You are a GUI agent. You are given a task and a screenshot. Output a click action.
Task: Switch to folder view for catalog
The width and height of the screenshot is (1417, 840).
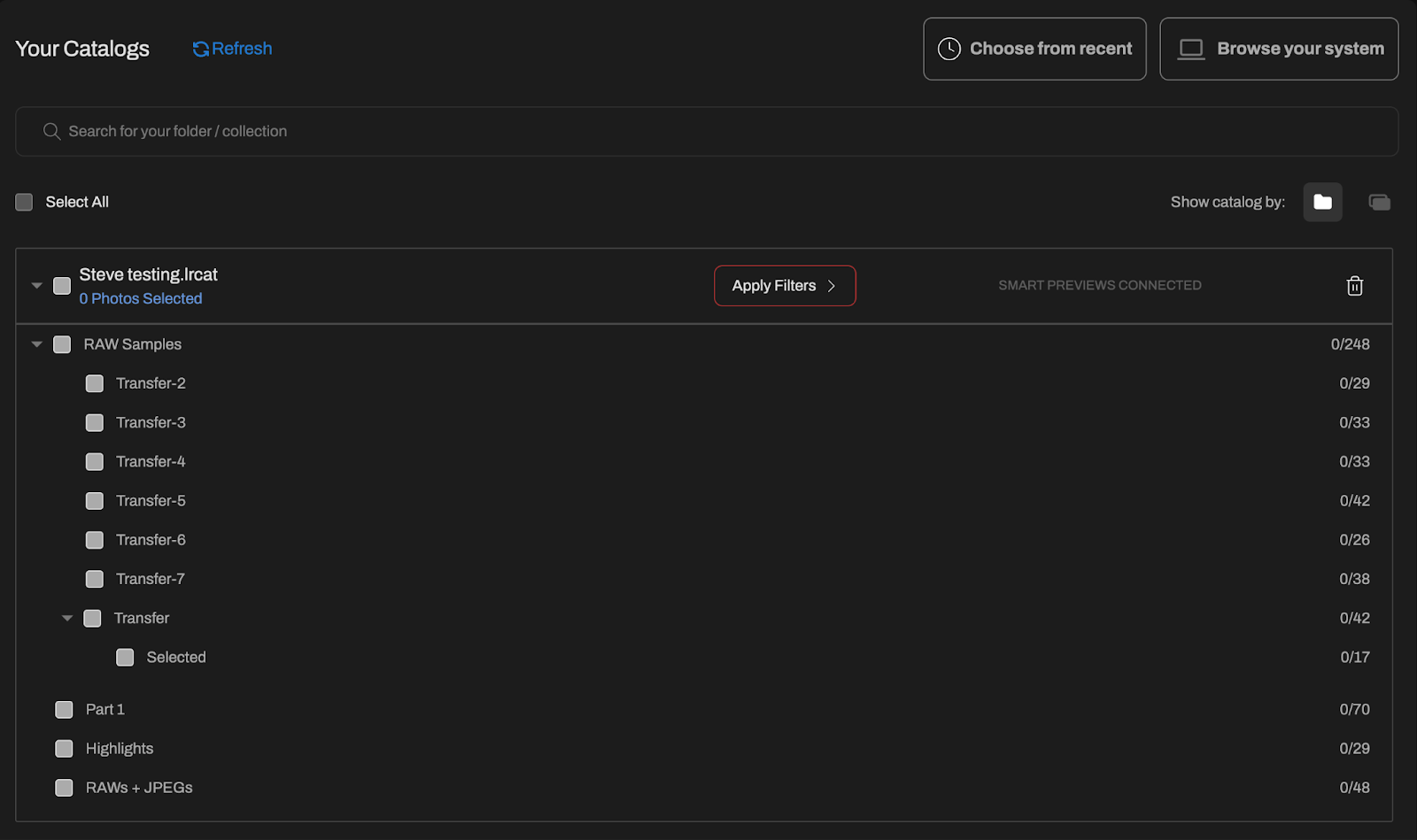(x=1322, y=203)
